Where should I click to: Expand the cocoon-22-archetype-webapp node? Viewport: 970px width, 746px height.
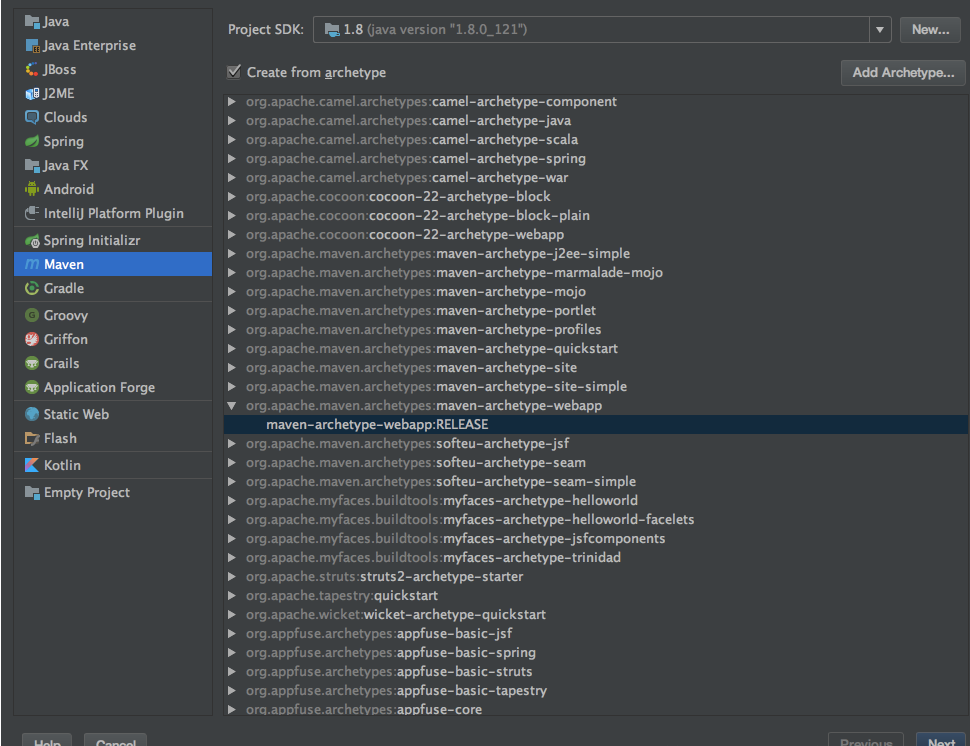click(x=232, y=234)
